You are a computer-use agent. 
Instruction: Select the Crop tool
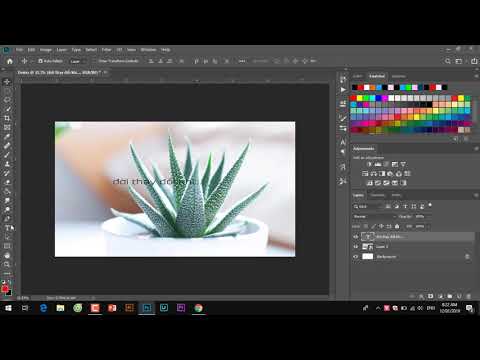[x=7, y=118]
